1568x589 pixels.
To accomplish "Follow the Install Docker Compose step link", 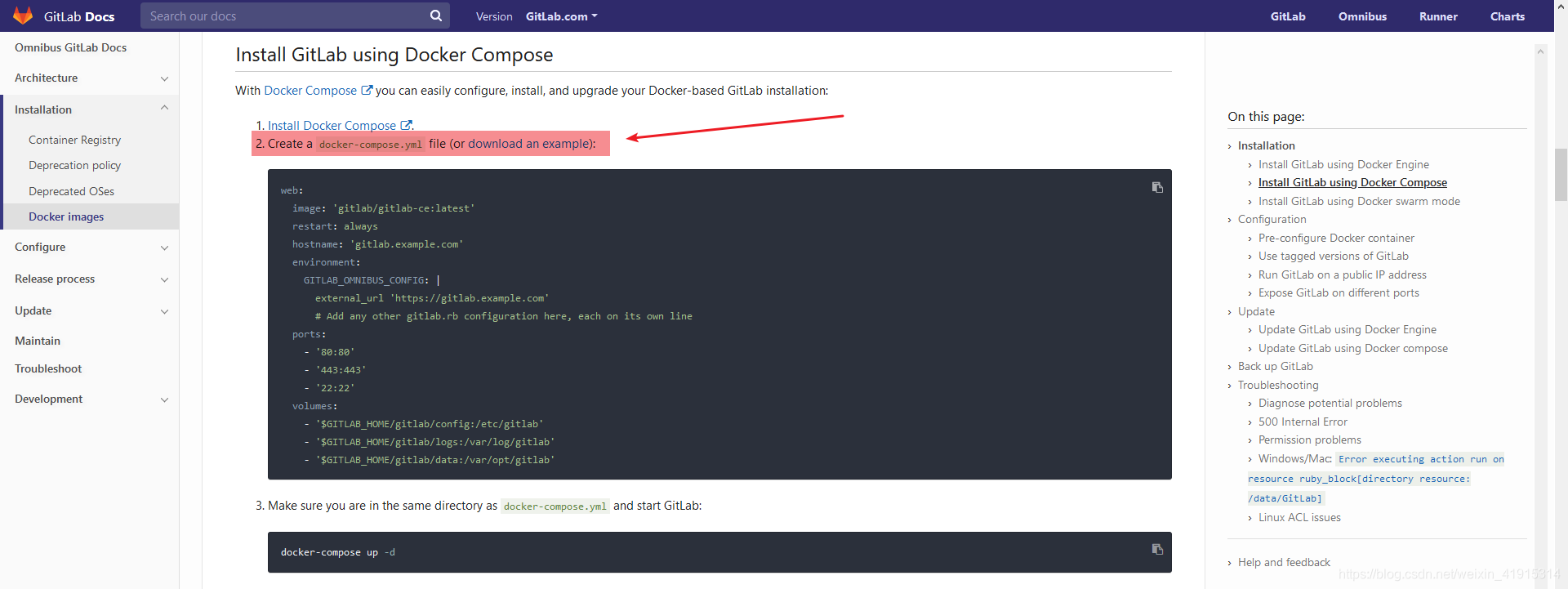I will coord(332,126).
